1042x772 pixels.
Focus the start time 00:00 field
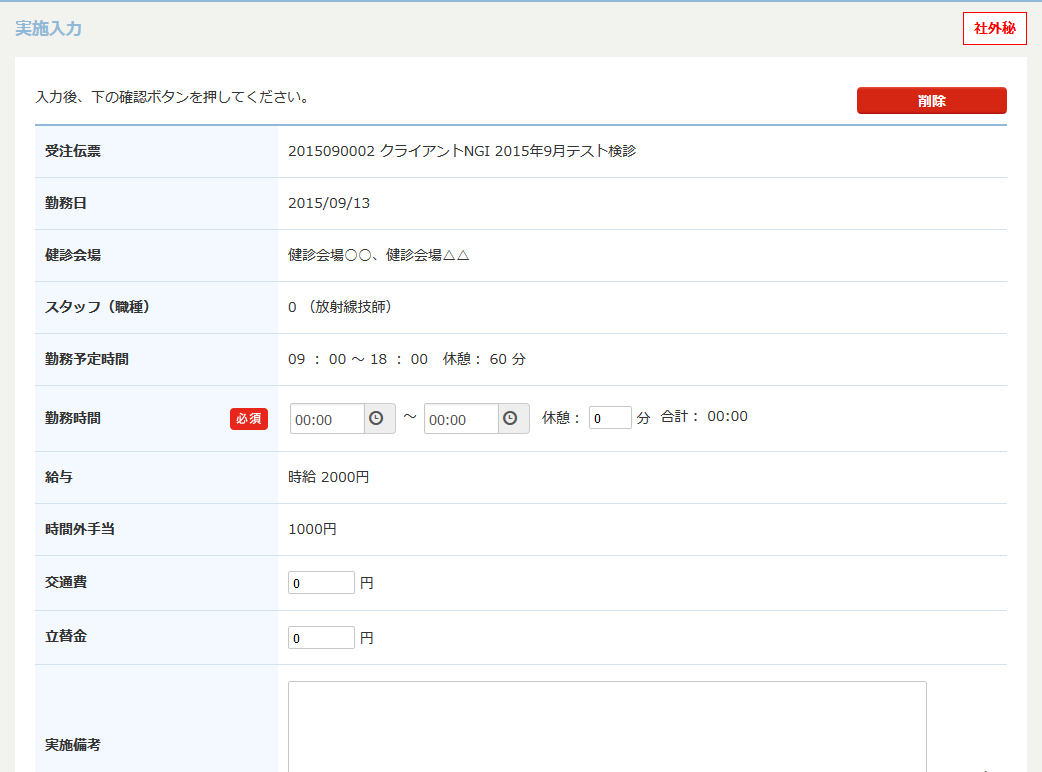[327, 419]
